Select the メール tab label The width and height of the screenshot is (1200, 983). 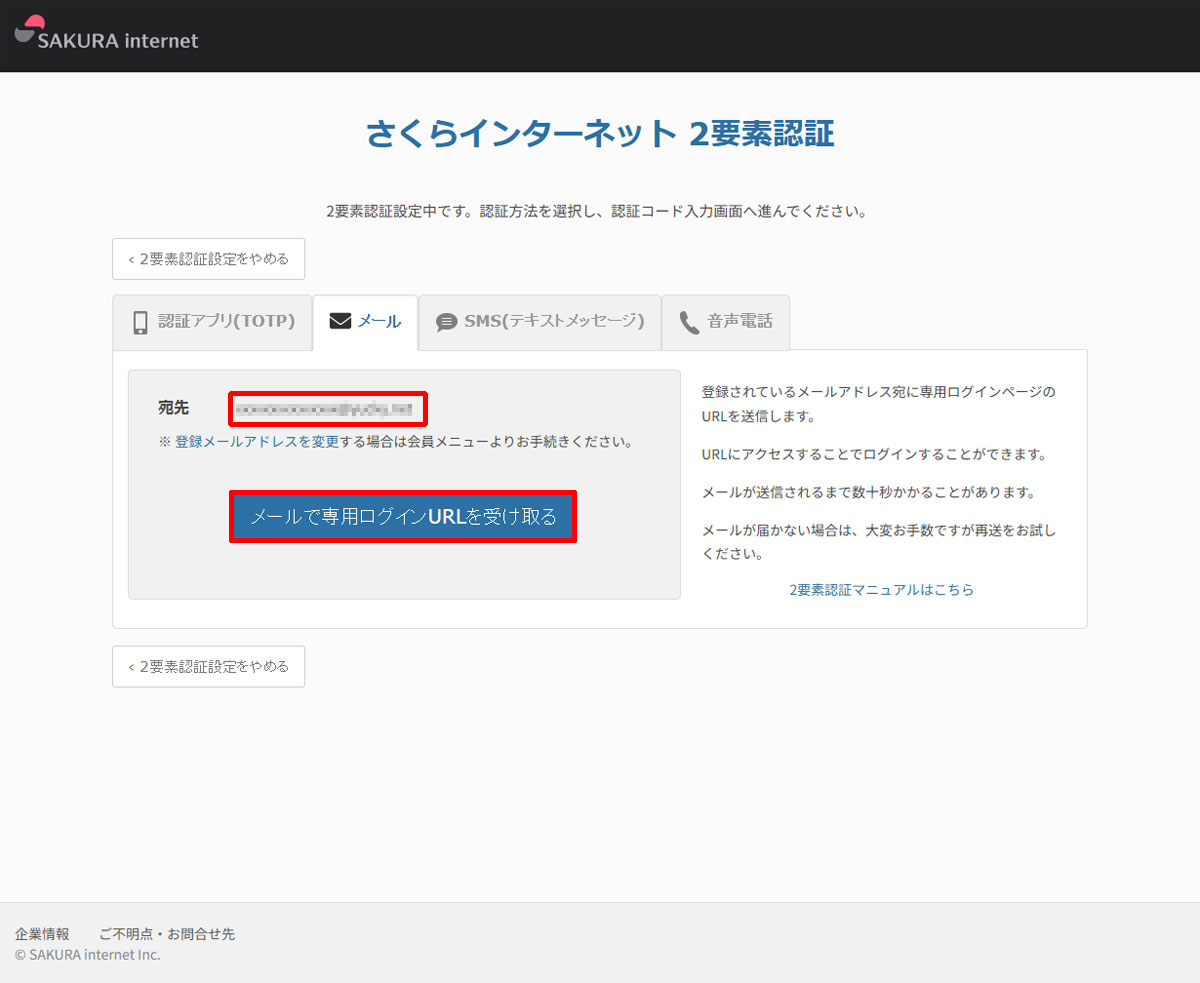(379, 322)
